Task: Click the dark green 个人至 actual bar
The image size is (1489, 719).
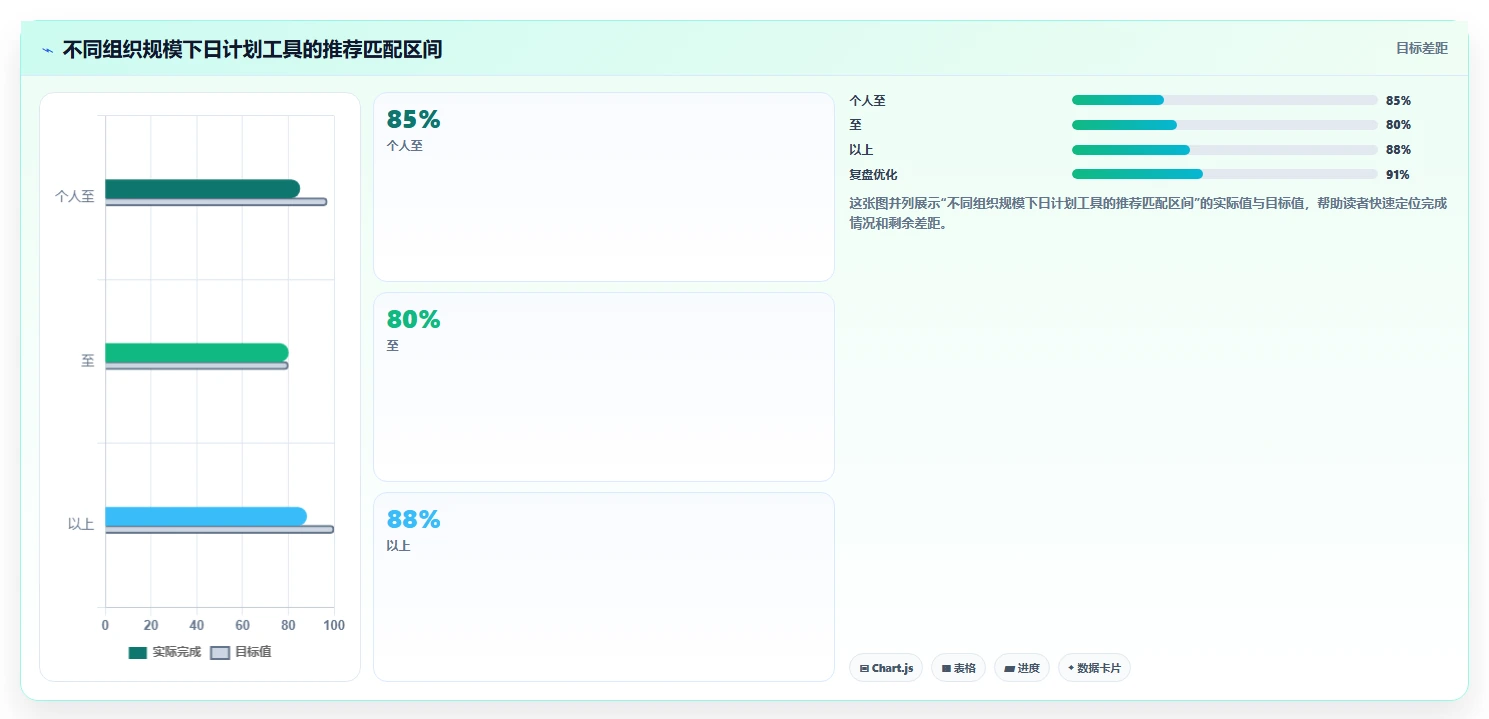Action: (x=202, y=189)
